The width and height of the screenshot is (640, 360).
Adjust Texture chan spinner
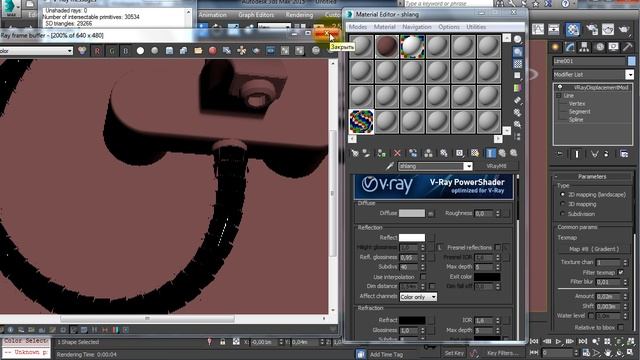[x=625, y=262]
